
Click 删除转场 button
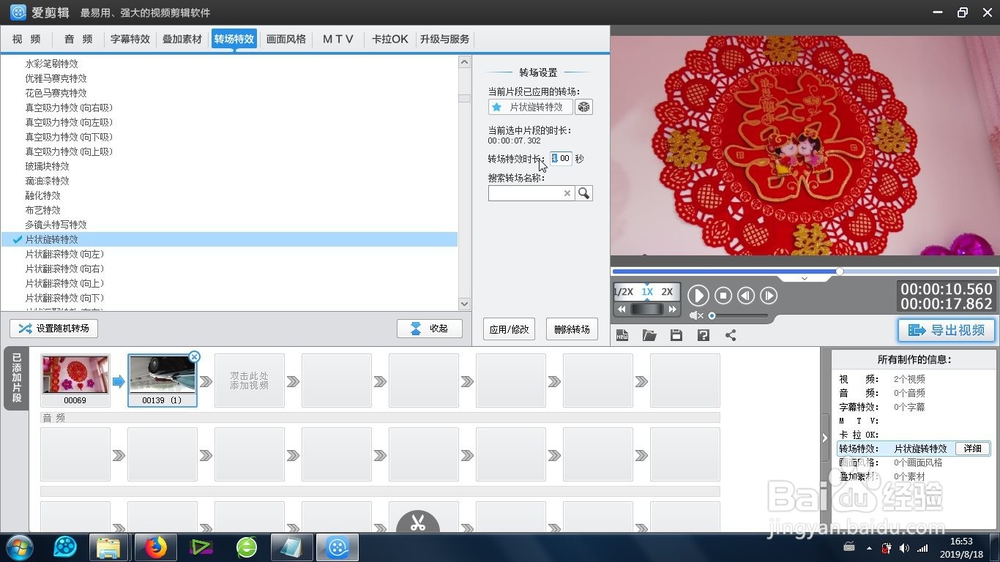(572, 329)
